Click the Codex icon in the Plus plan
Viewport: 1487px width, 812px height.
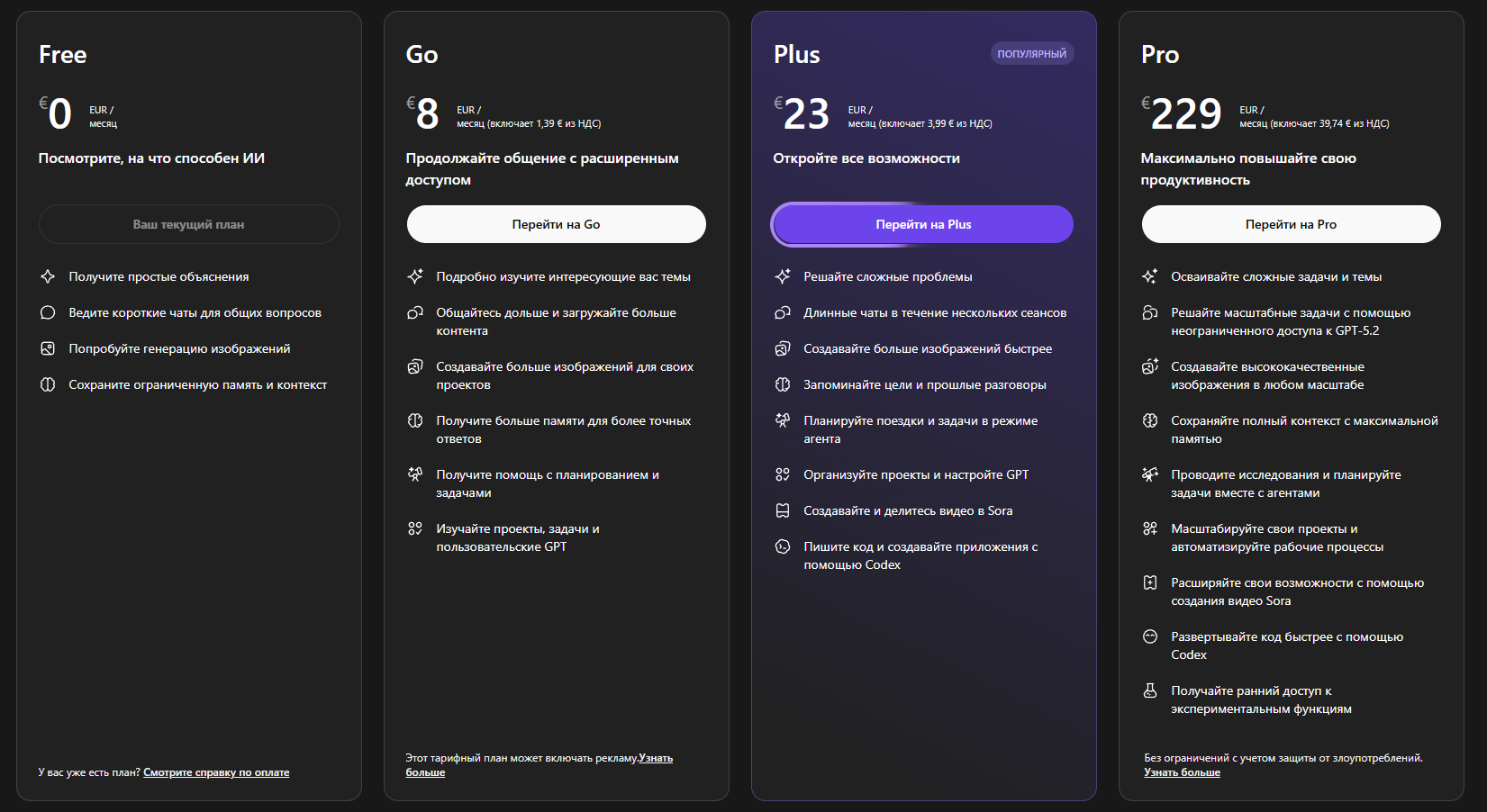[783, 546]
